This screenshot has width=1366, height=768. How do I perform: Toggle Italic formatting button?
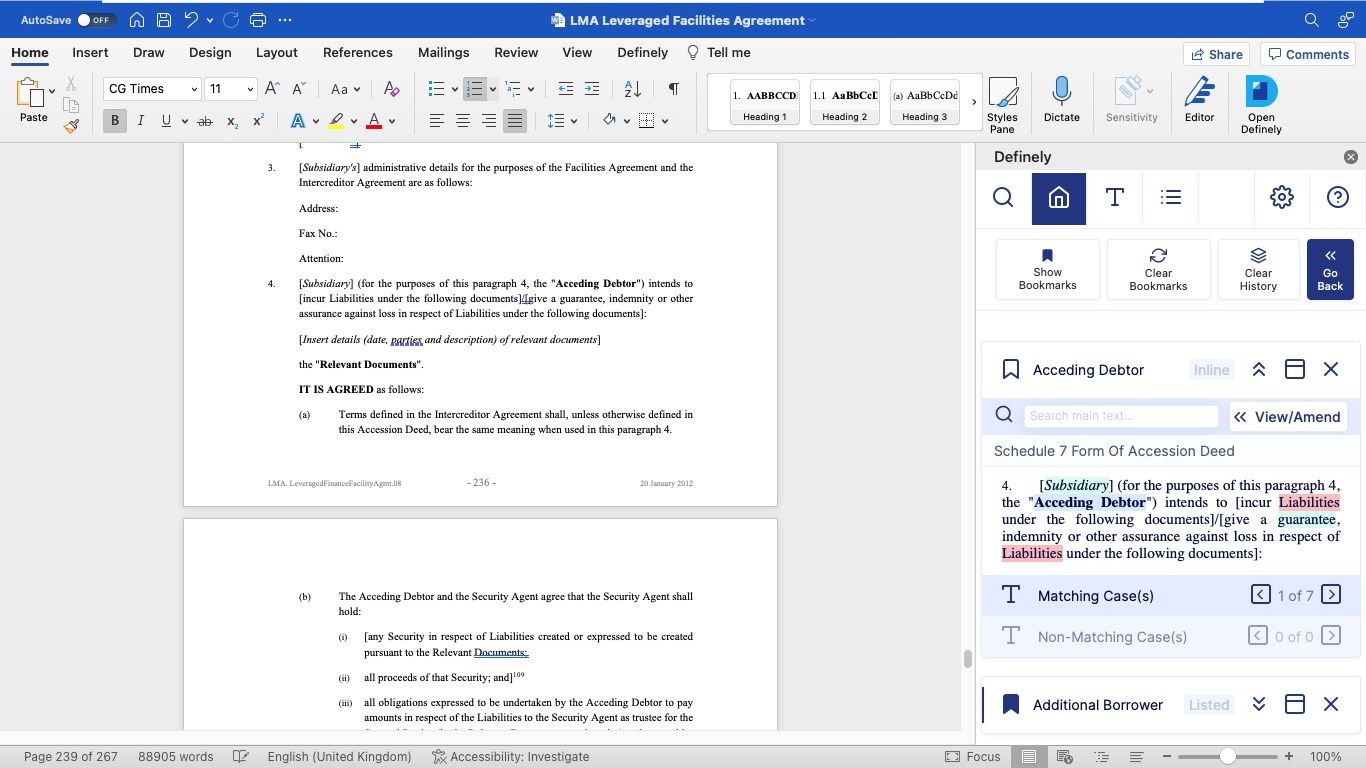point(141,121)
